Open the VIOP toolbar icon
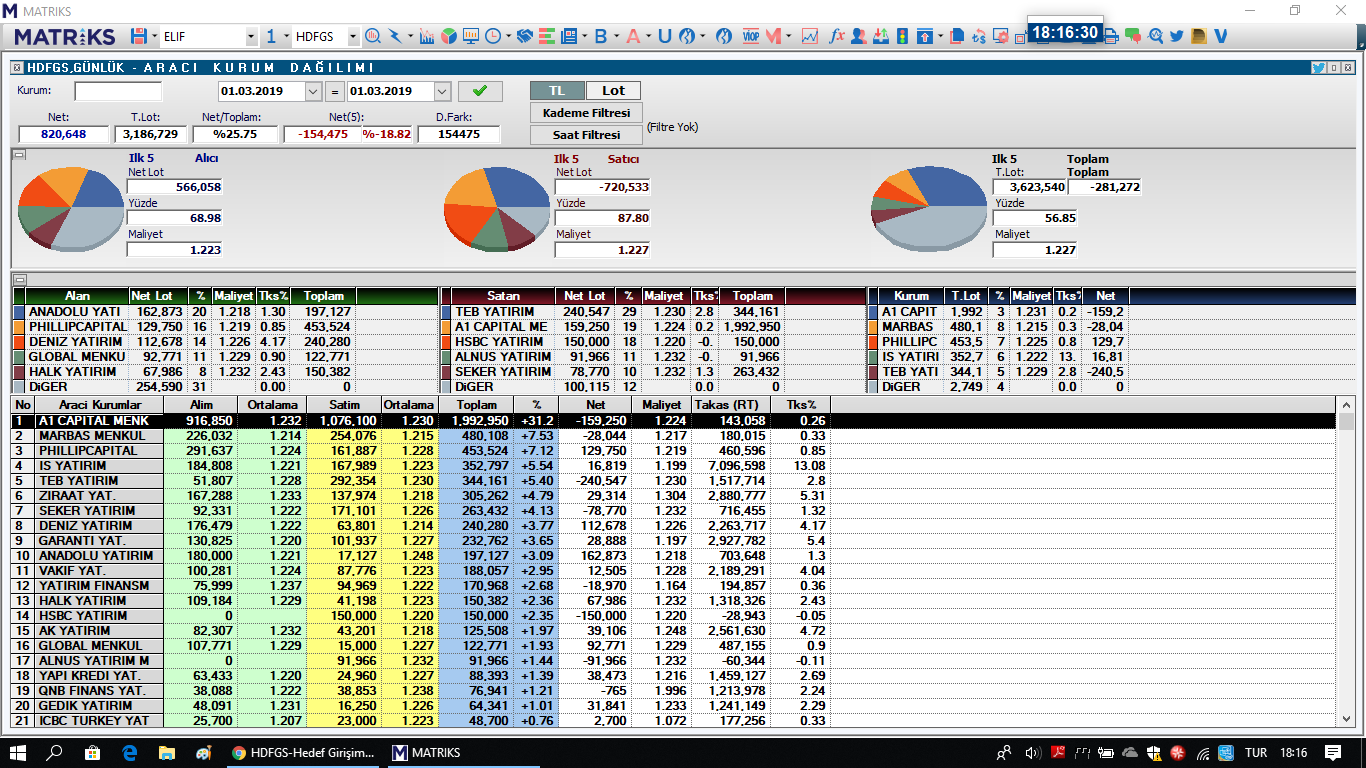Screen dimensions: 1366x768 click(751, 37)
